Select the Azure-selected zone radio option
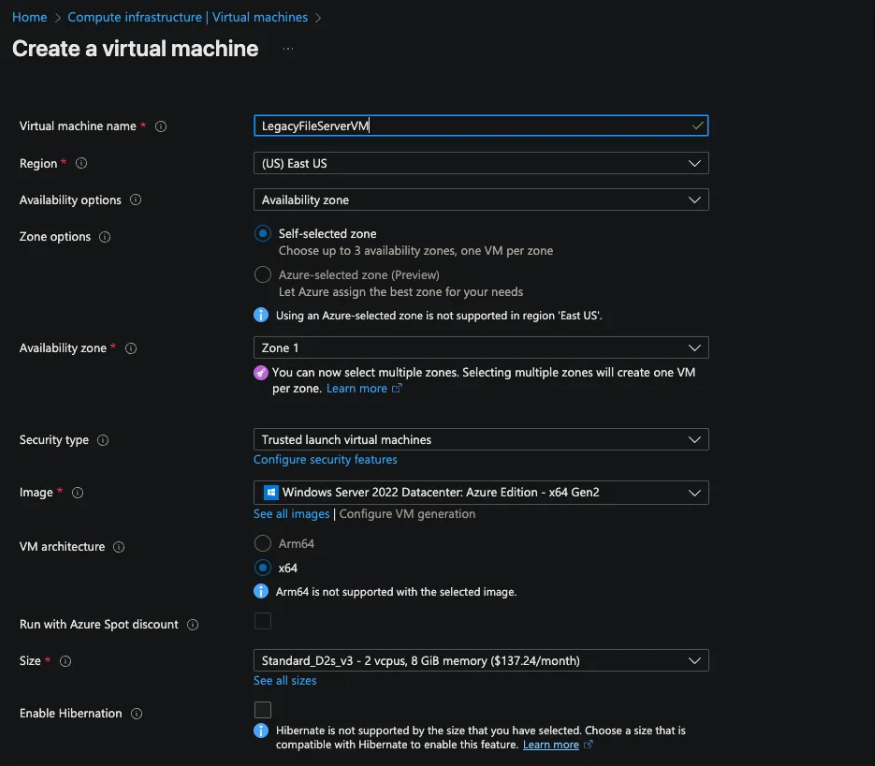 (262, 275)
